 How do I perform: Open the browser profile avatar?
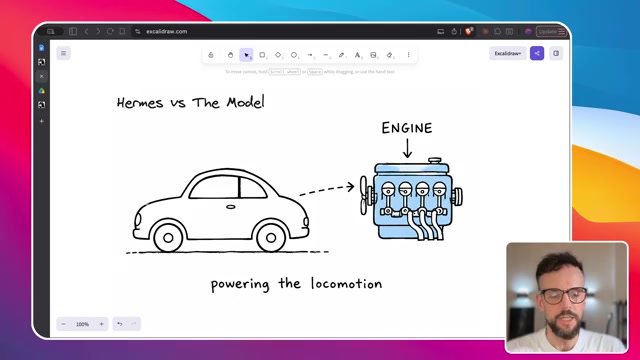point(528,31)
